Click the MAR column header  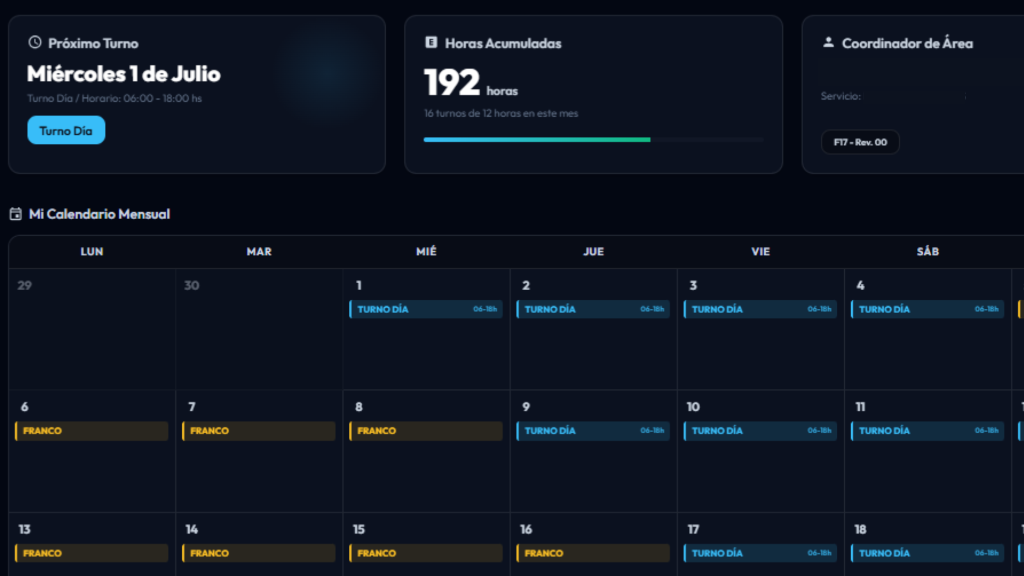(259, 251)
